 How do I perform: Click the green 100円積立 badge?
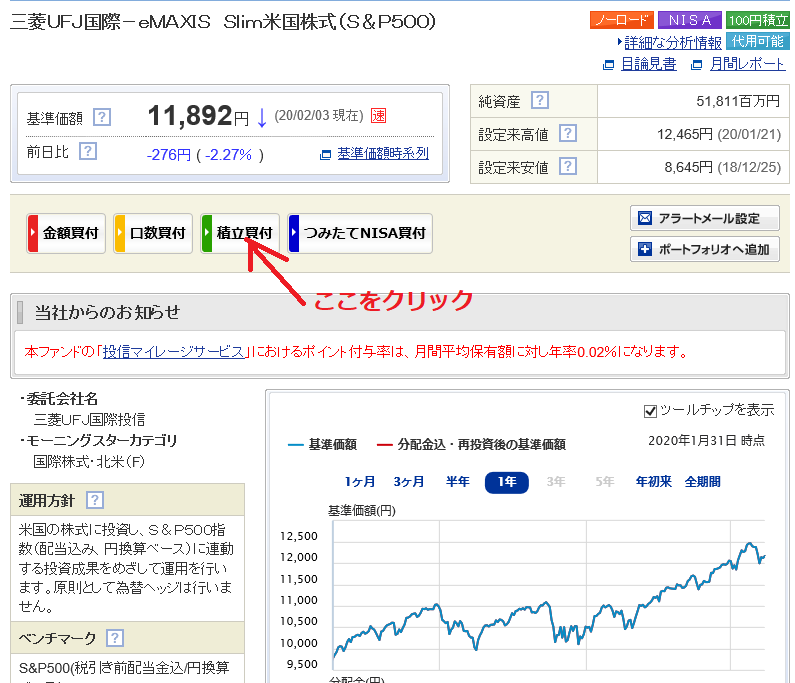pyautogui.click(x=758, y=20)
